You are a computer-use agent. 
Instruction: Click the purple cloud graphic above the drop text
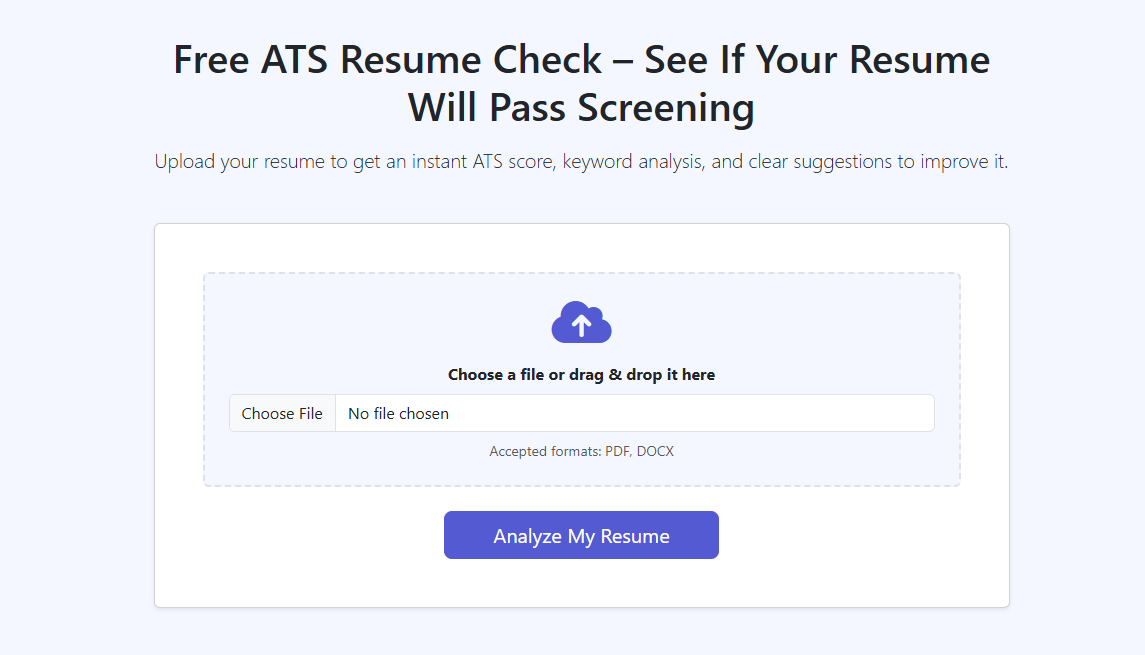pos(581,322)
